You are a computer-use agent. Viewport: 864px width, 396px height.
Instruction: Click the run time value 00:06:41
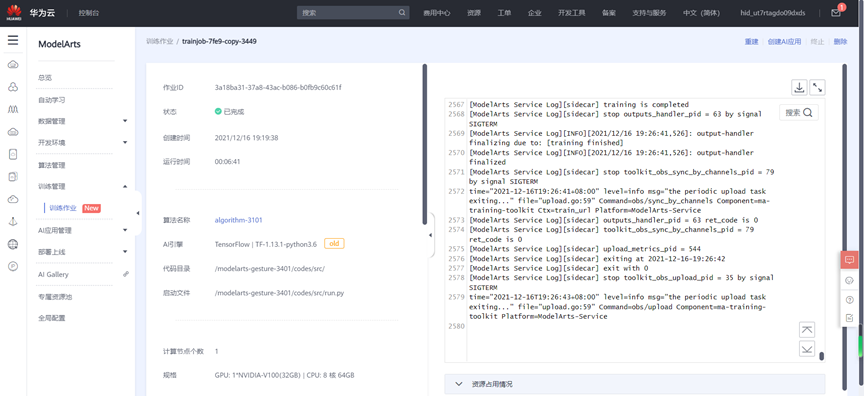coord(228,161)
